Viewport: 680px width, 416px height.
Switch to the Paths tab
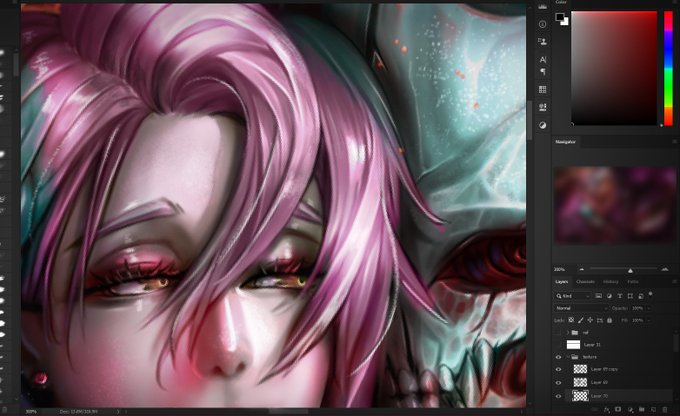633,282
